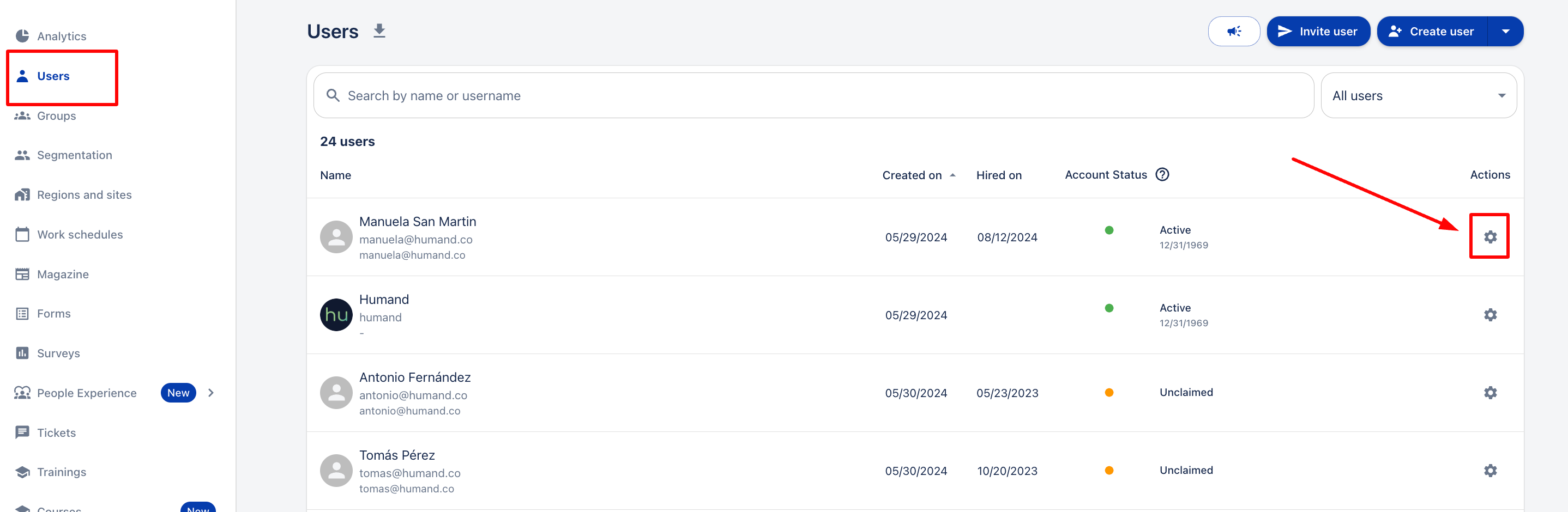Go to Groups in the sidebar
Screen dimensions: 1568x512
tap(56, 115)
